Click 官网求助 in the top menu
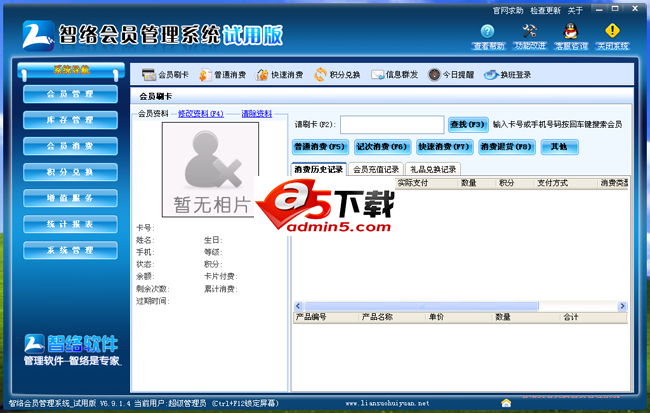 (508, 11)
